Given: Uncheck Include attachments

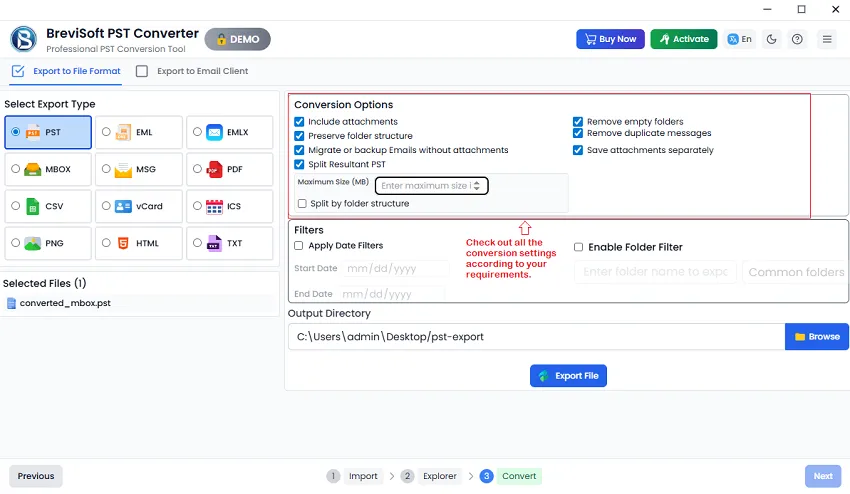Looking at the screenshot, I should [x=299, y=121].
